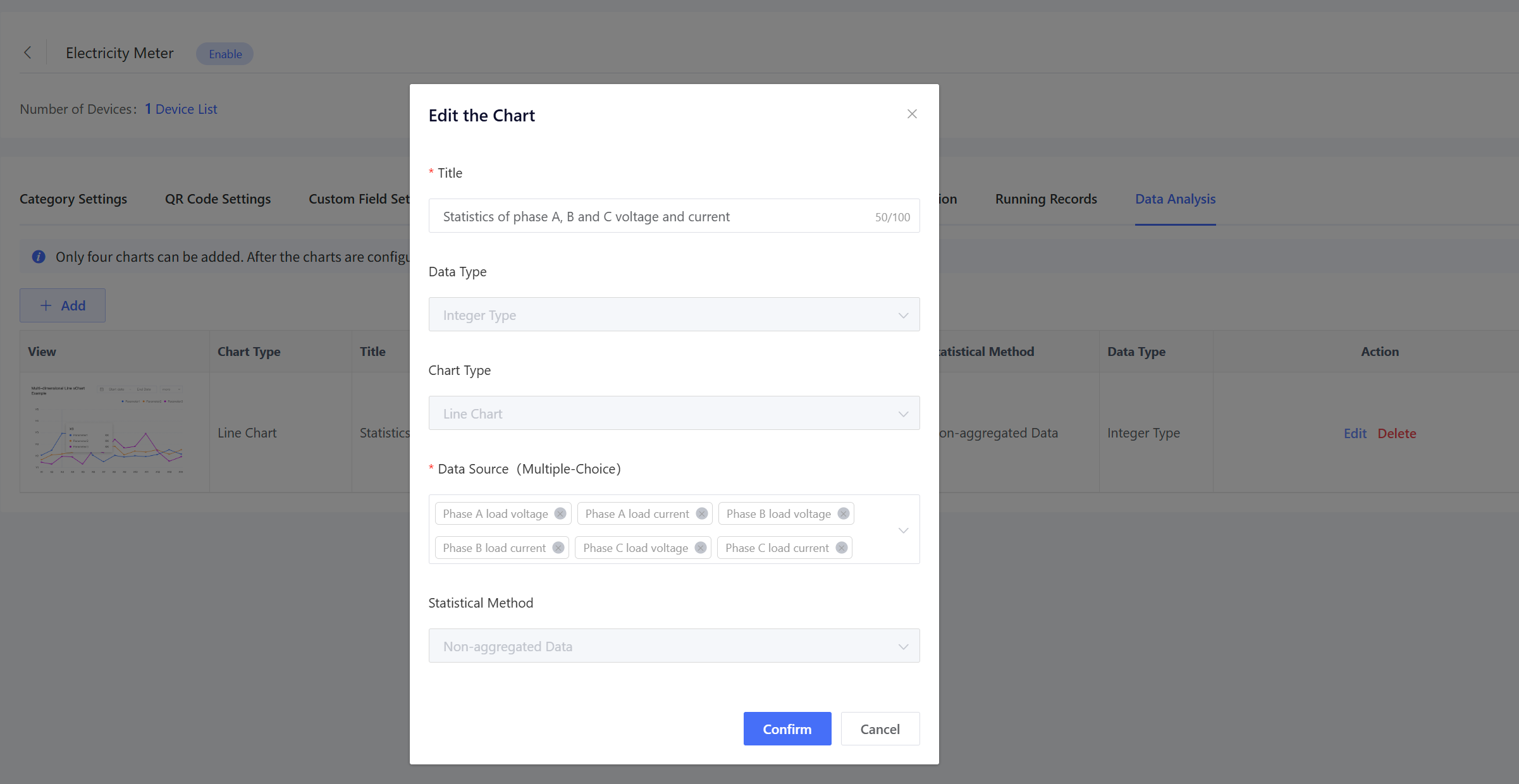This screenshot has height=784, width=1519.
Task: Open the Data Type dropdown
Action: point(673,314)
